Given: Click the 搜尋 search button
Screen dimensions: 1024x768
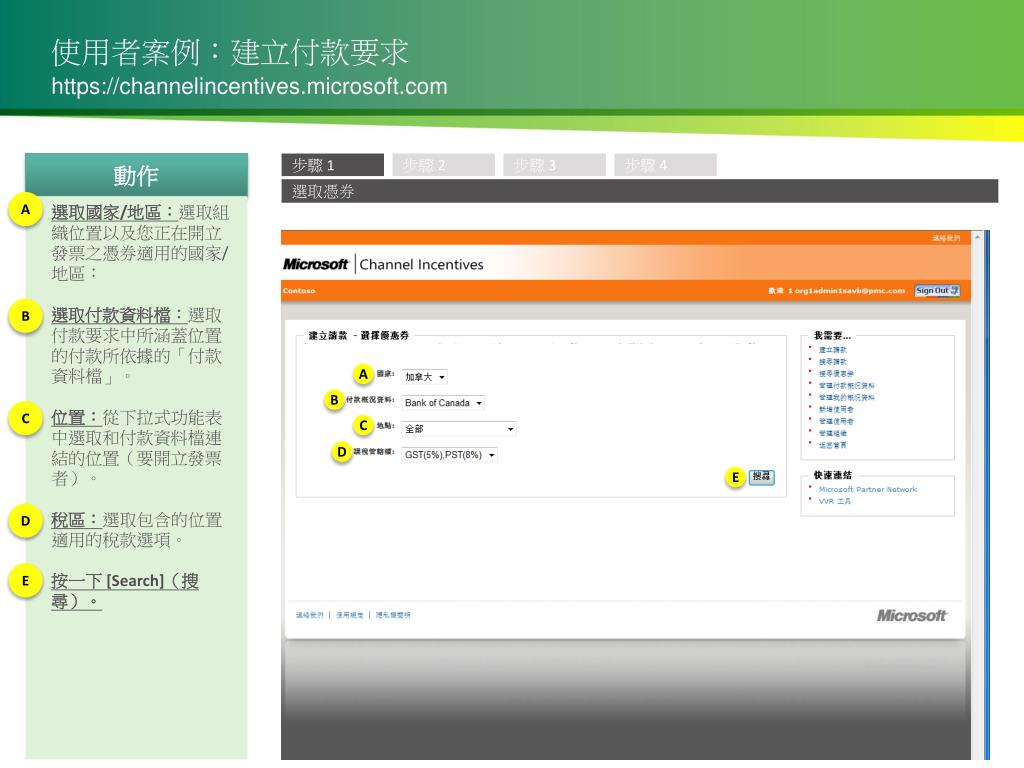Looking at the screenshot, I should [x=761, y=477].
